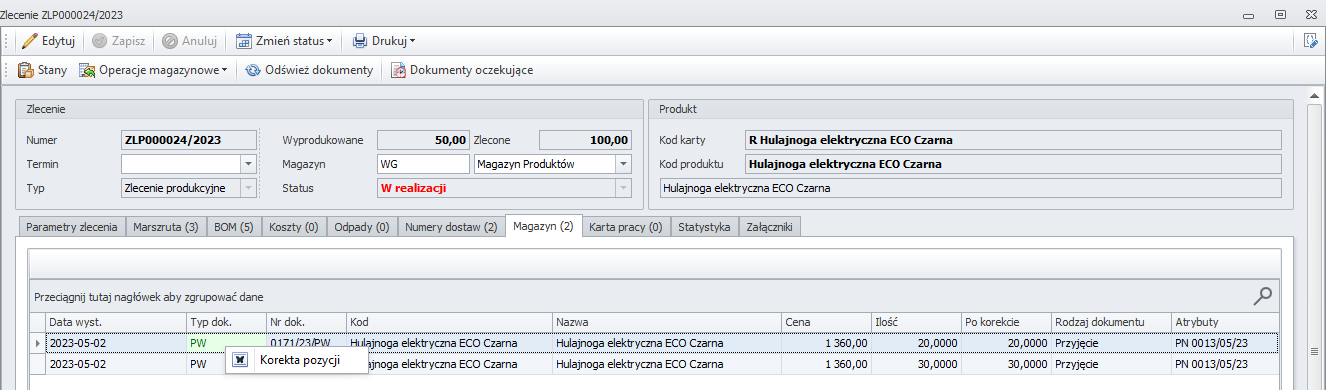The height and width of the screenshot is (390, 1326).
Task: Click the Kod produktu field
Action: (x=1013, y=163)
